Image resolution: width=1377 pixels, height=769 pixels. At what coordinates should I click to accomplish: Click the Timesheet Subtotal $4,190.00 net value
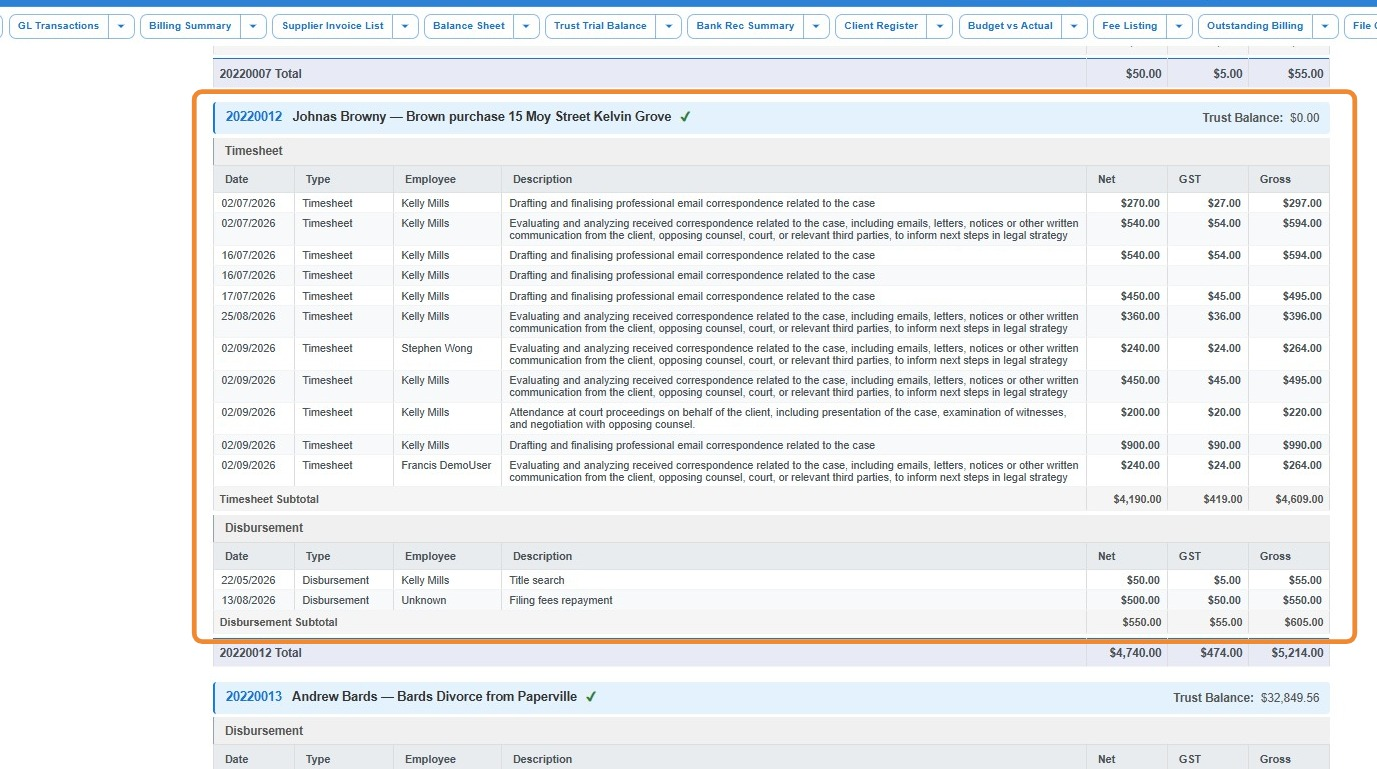tap(1137, 499)
